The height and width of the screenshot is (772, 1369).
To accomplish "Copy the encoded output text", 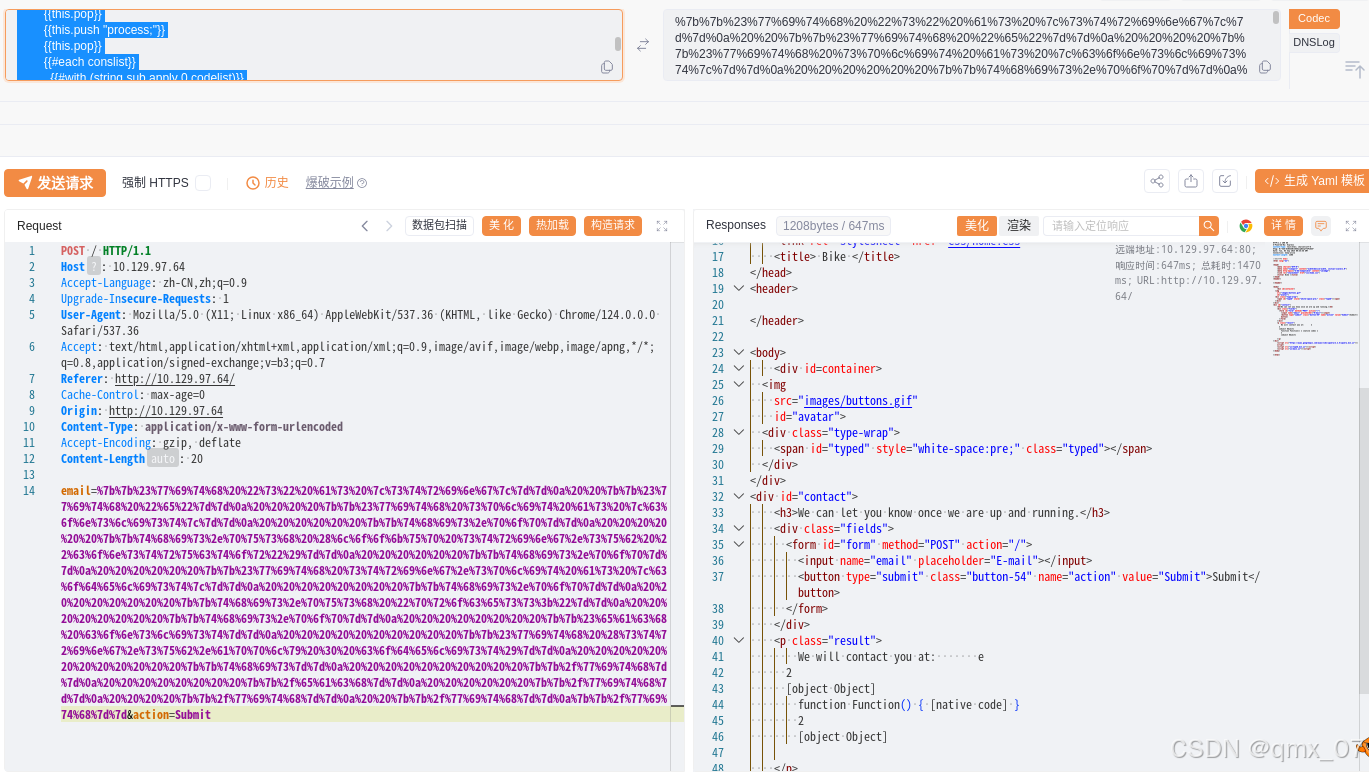I will pyautogui.click(x=1265, y=67).
